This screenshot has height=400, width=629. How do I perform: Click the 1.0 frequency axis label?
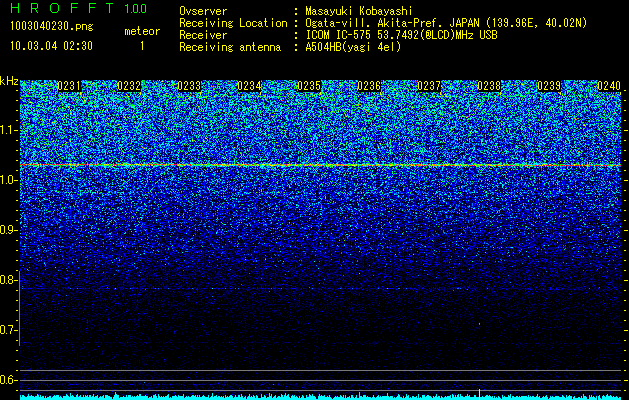pos(8,180)
